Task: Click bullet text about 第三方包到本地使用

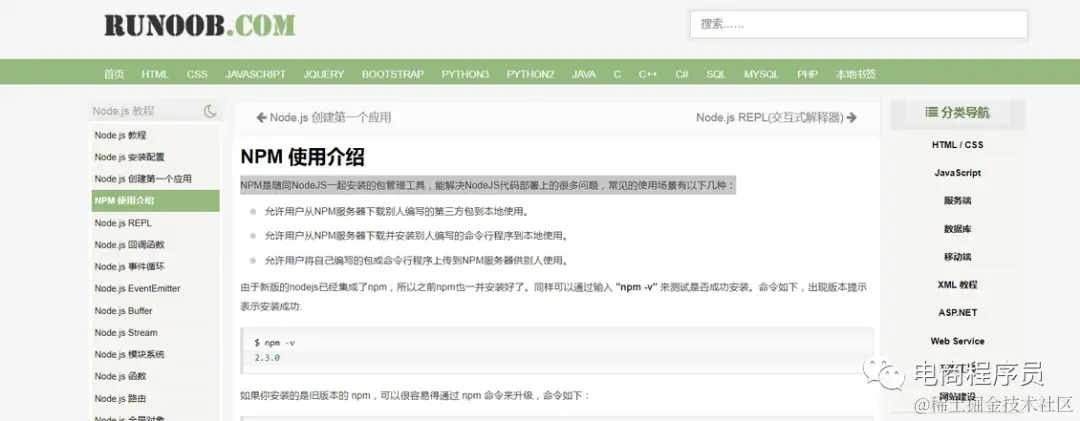Action: 397,212
